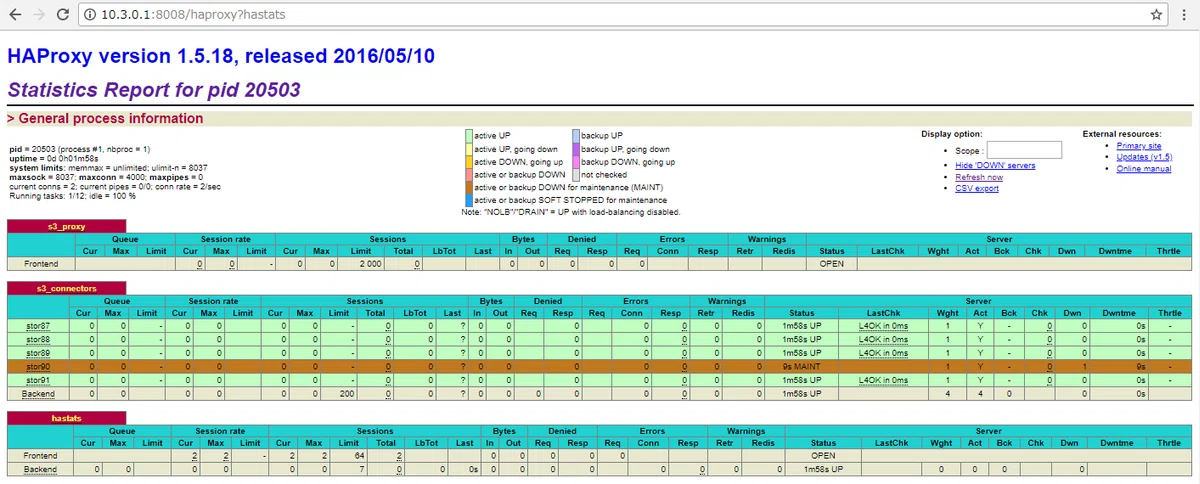The width and height of the screenshot is (1200, 484).
Task: Click OPEN status in hastats Frontend row
Action: (x=824, y=455)
